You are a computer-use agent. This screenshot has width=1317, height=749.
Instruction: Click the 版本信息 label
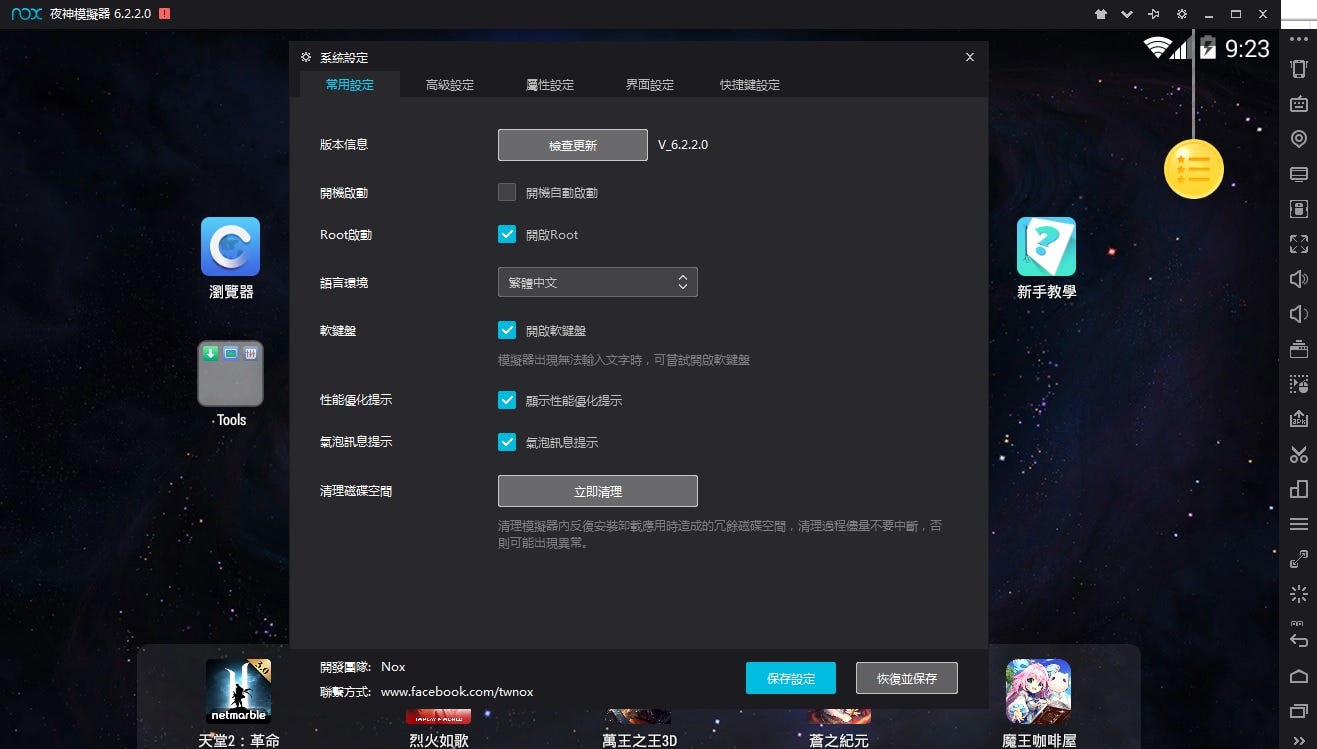click(344, 144)
